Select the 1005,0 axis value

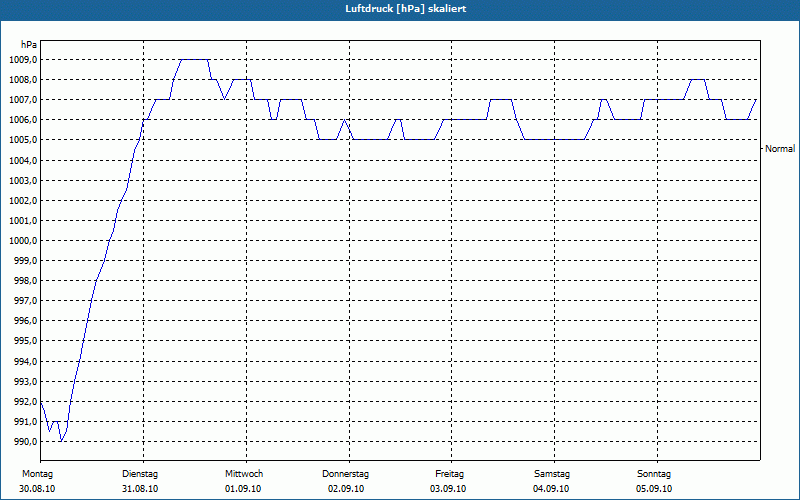[x=23, y=140]
